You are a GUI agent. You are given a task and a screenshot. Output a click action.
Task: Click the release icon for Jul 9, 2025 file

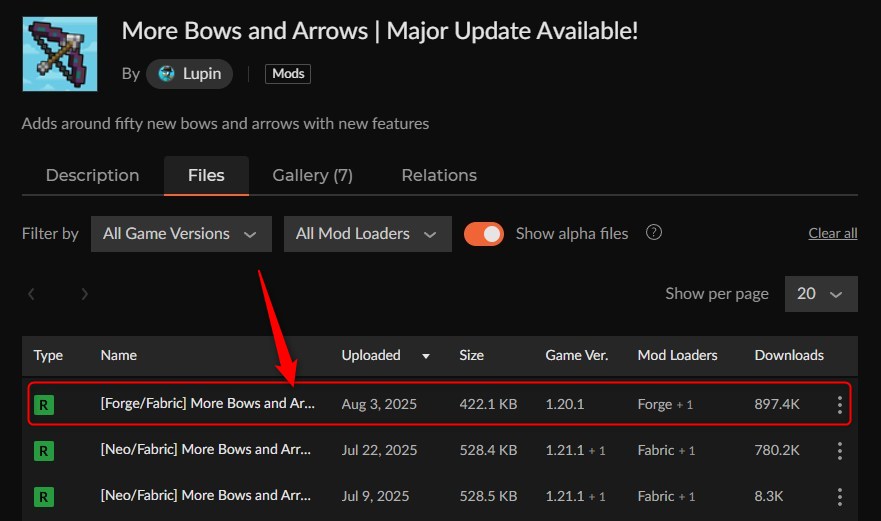coord(44,497)
